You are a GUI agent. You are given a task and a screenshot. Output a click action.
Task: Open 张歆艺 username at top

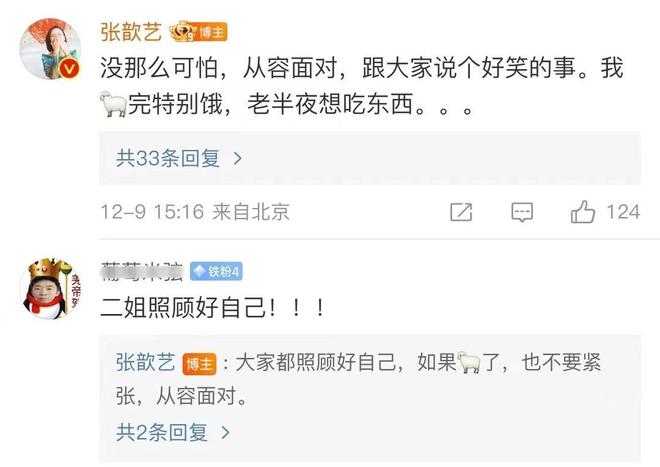pos(131,32)
